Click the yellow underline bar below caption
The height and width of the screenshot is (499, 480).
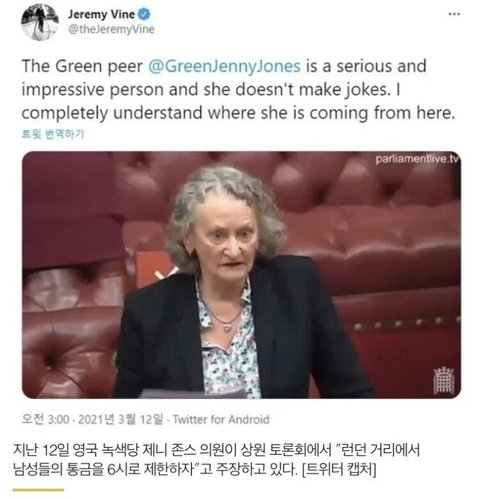tap(38, 490)
